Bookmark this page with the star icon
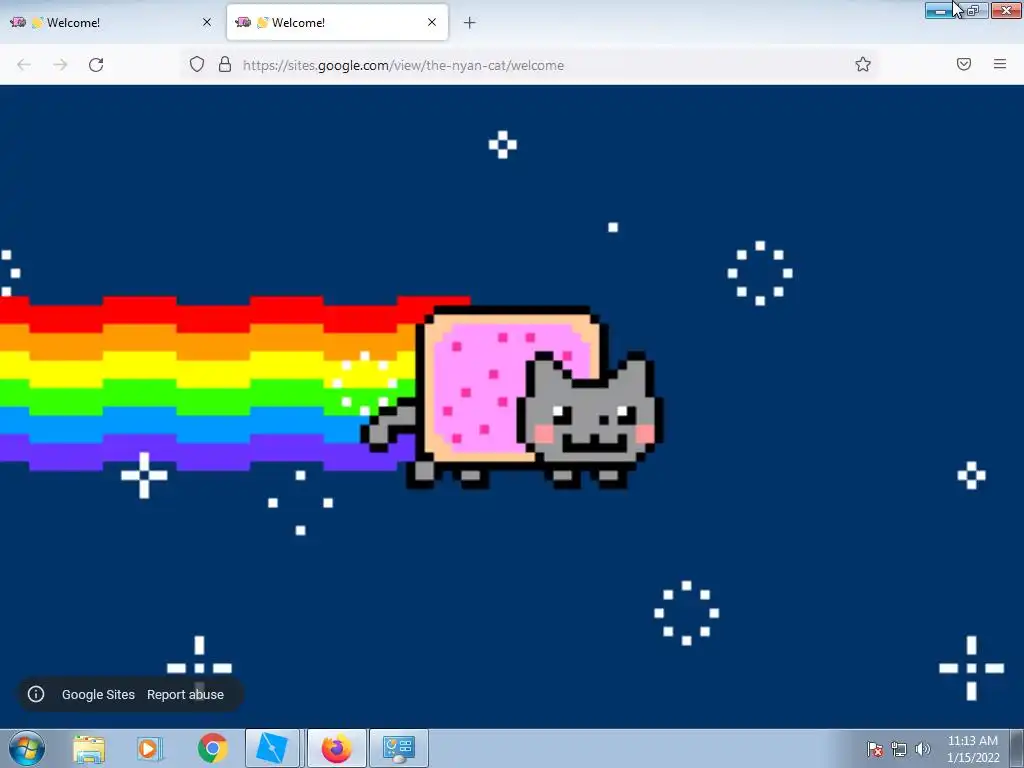1024x768 pixels. coord(863,64)
